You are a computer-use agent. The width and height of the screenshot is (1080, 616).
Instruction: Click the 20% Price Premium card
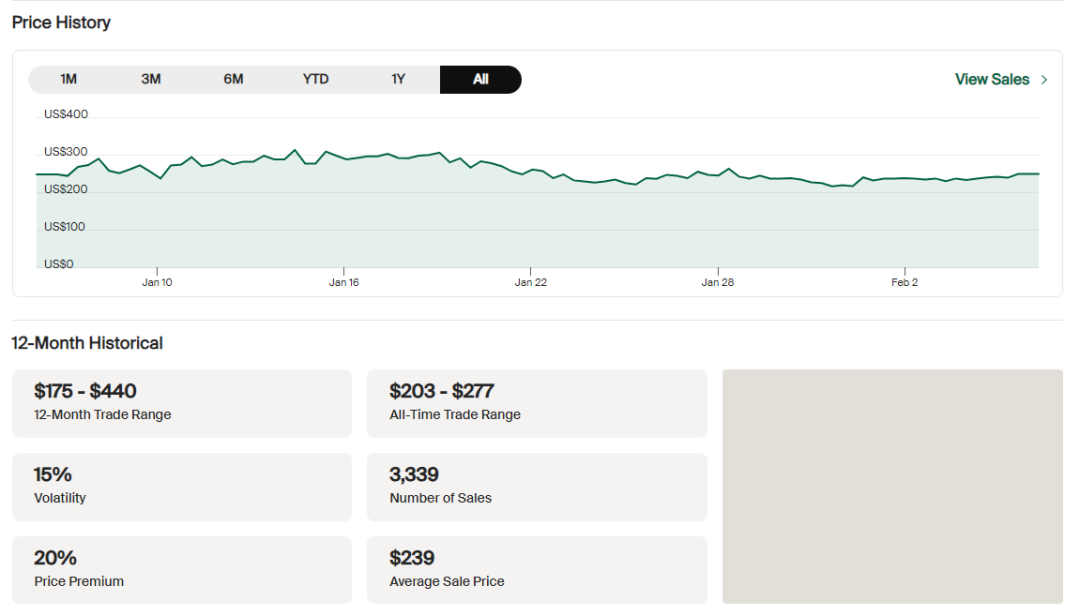point(182,570)
